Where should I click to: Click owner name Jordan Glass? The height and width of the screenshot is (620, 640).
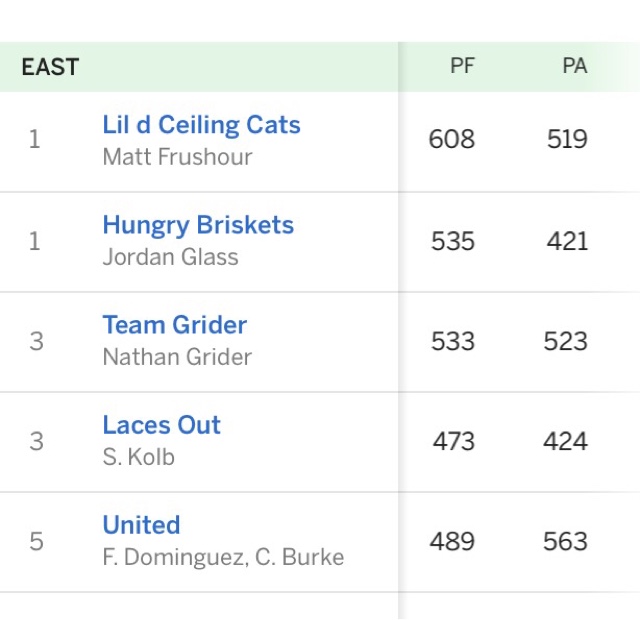pos(170,257)
